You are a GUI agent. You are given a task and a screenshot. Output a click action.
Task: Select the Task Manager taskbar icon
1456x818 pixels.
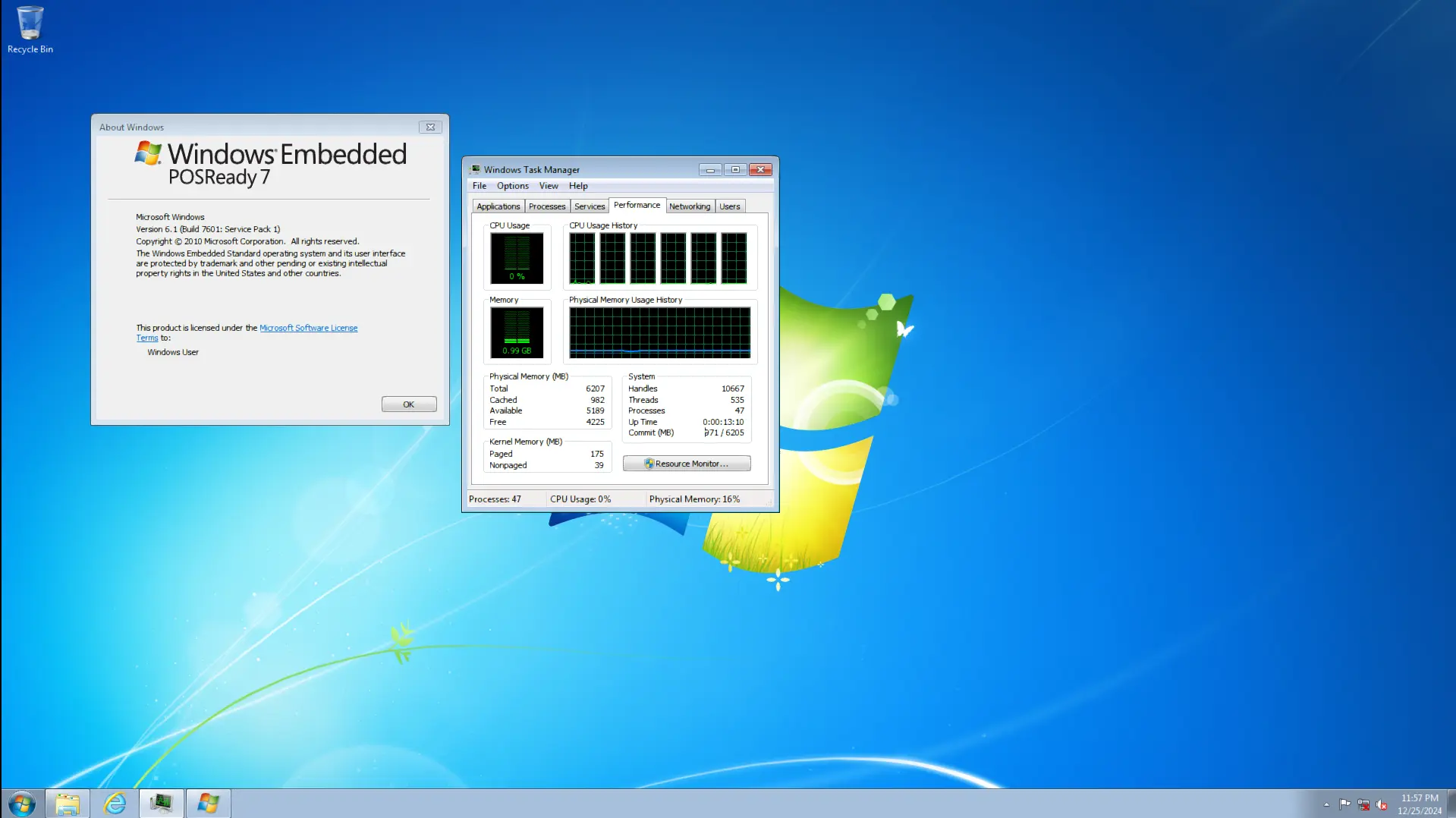[x=161, y=804]
